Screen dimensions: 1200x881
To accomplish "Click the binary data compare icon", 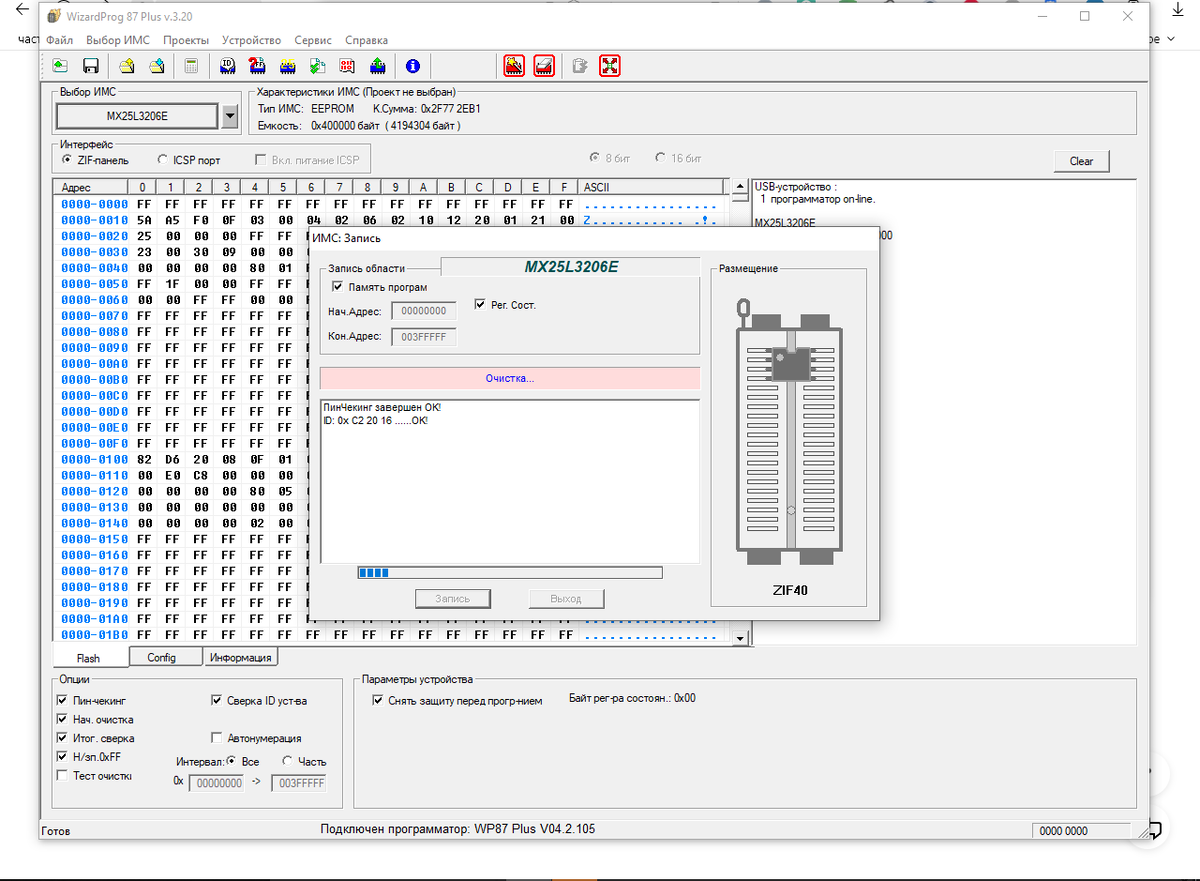I will tap(347, 66).
